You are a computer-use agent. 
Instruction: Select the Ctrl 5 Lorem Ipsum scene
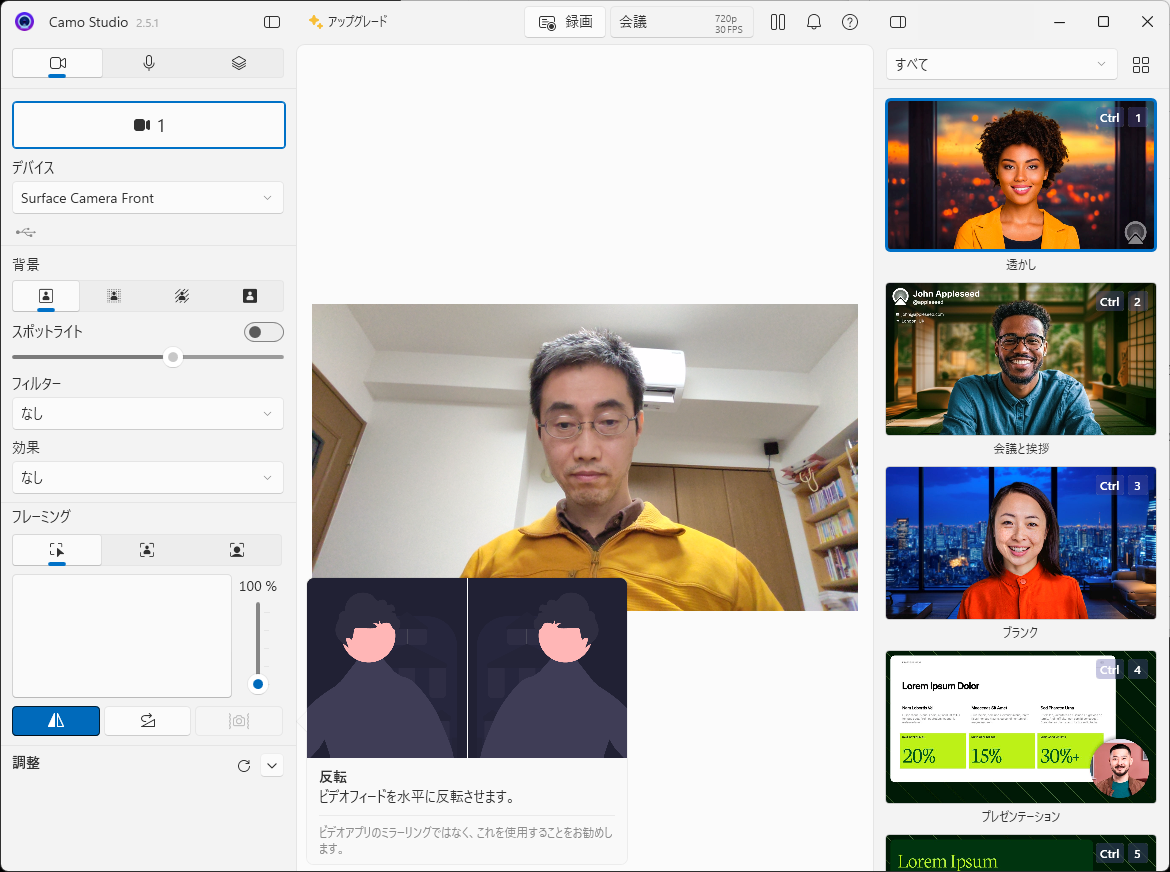[1021, 853]
